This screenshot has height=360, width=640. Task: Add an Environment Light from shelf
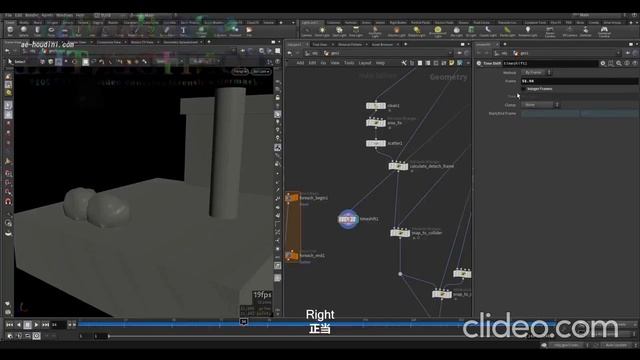[438, 31]
